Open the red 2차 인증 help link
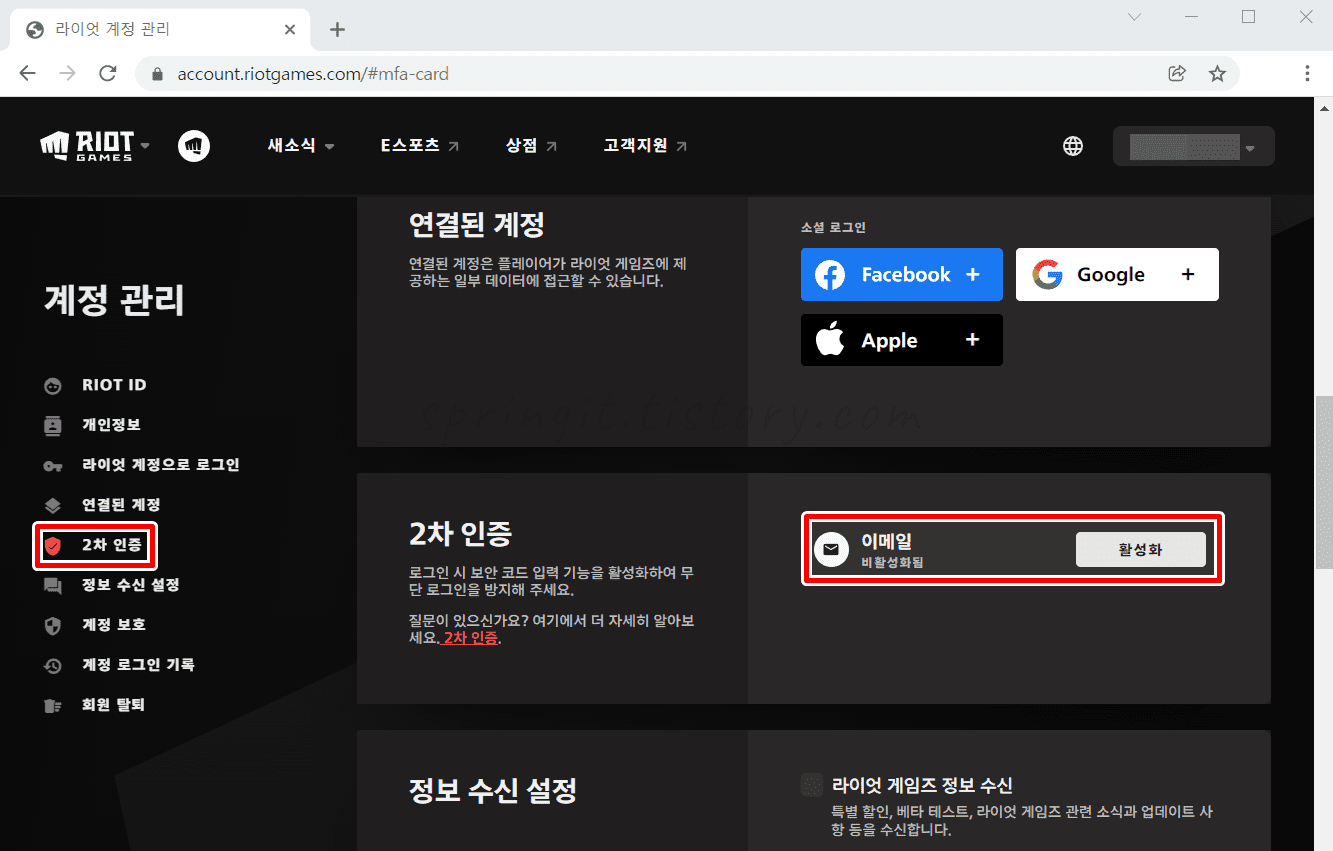 pyautogui.click(x=471, y=638)
